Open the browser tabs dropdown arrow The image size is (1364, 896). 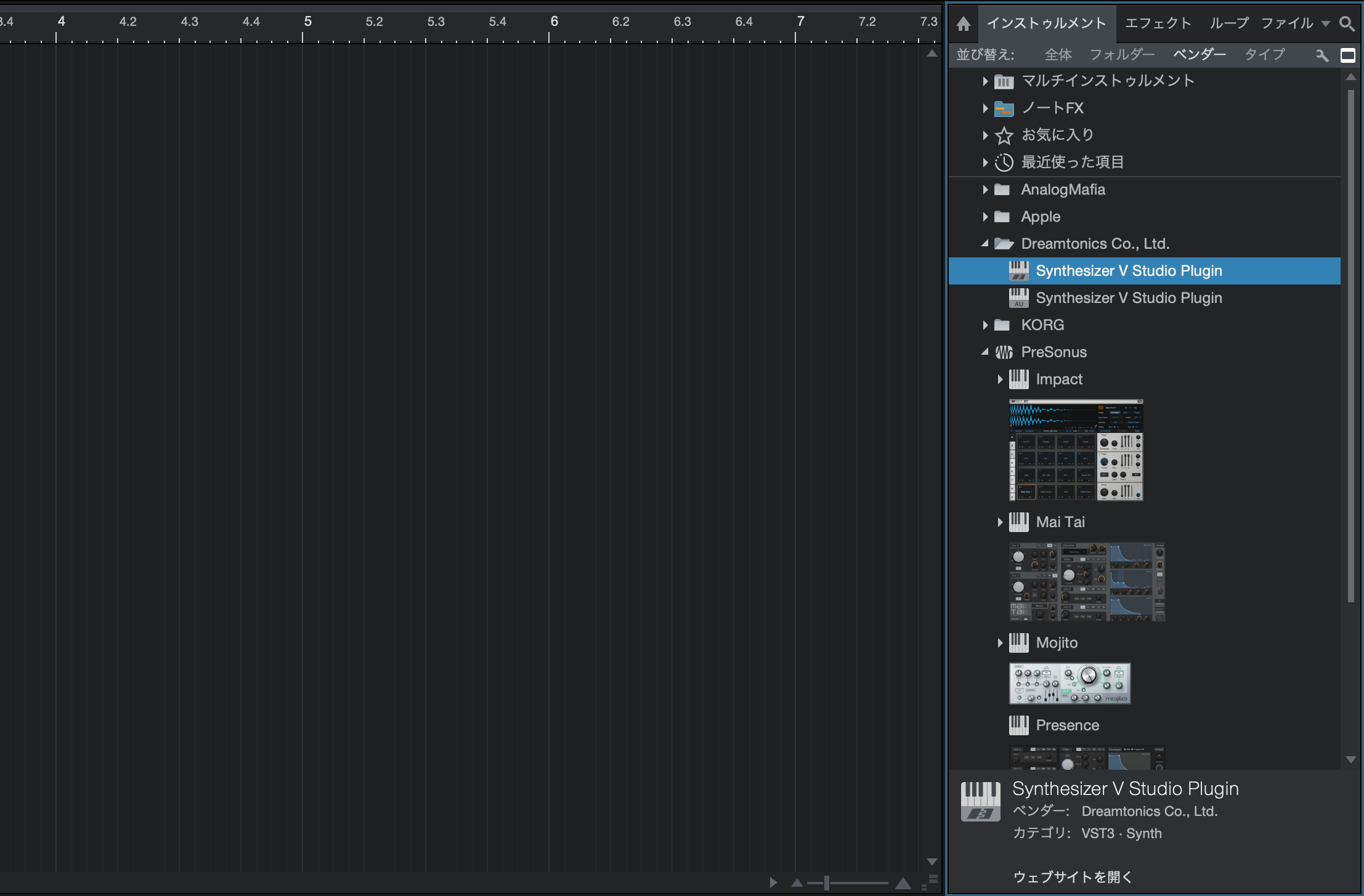[x=1326, y=24]
